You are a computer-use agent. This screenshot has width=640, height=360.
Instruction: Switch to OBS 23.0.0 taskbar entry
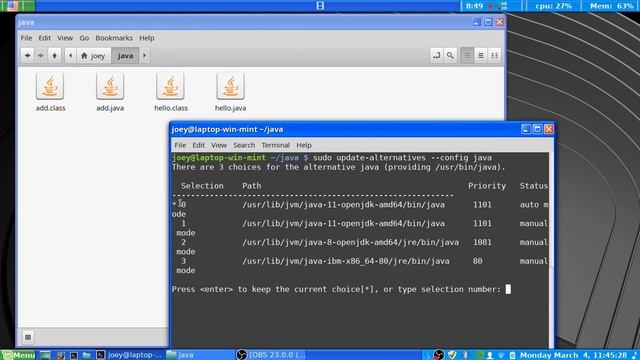(271, 355)
